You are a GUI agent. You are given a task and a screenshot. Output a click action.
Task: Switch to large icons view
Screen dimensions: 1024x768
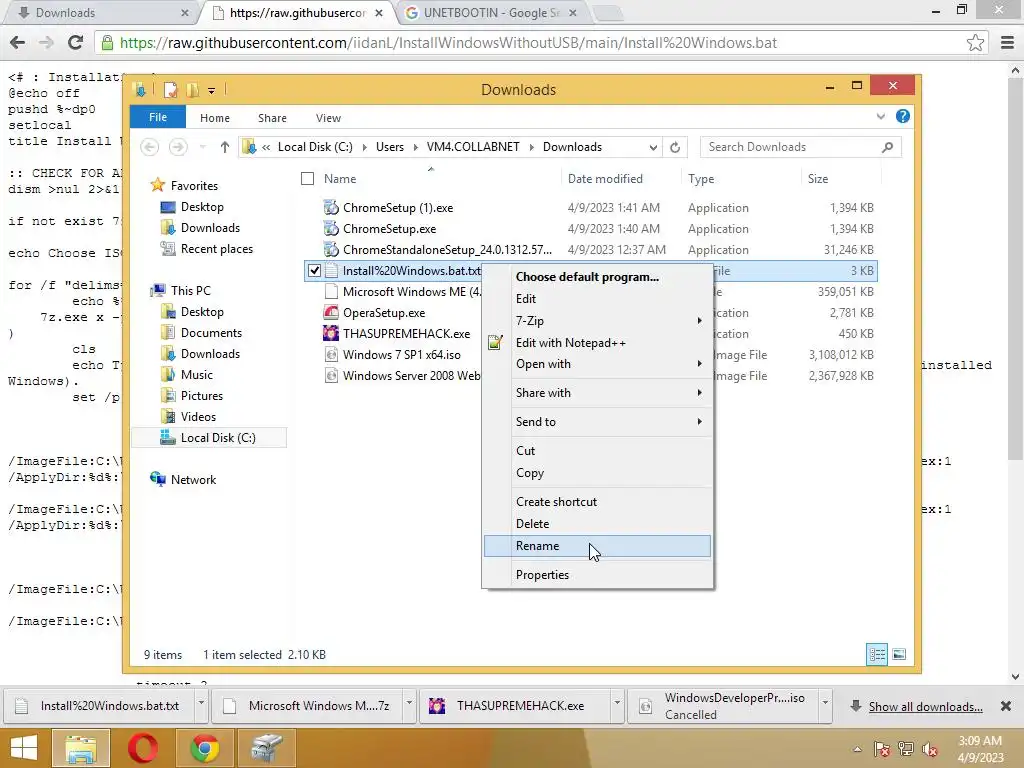[x=899, y=654]
